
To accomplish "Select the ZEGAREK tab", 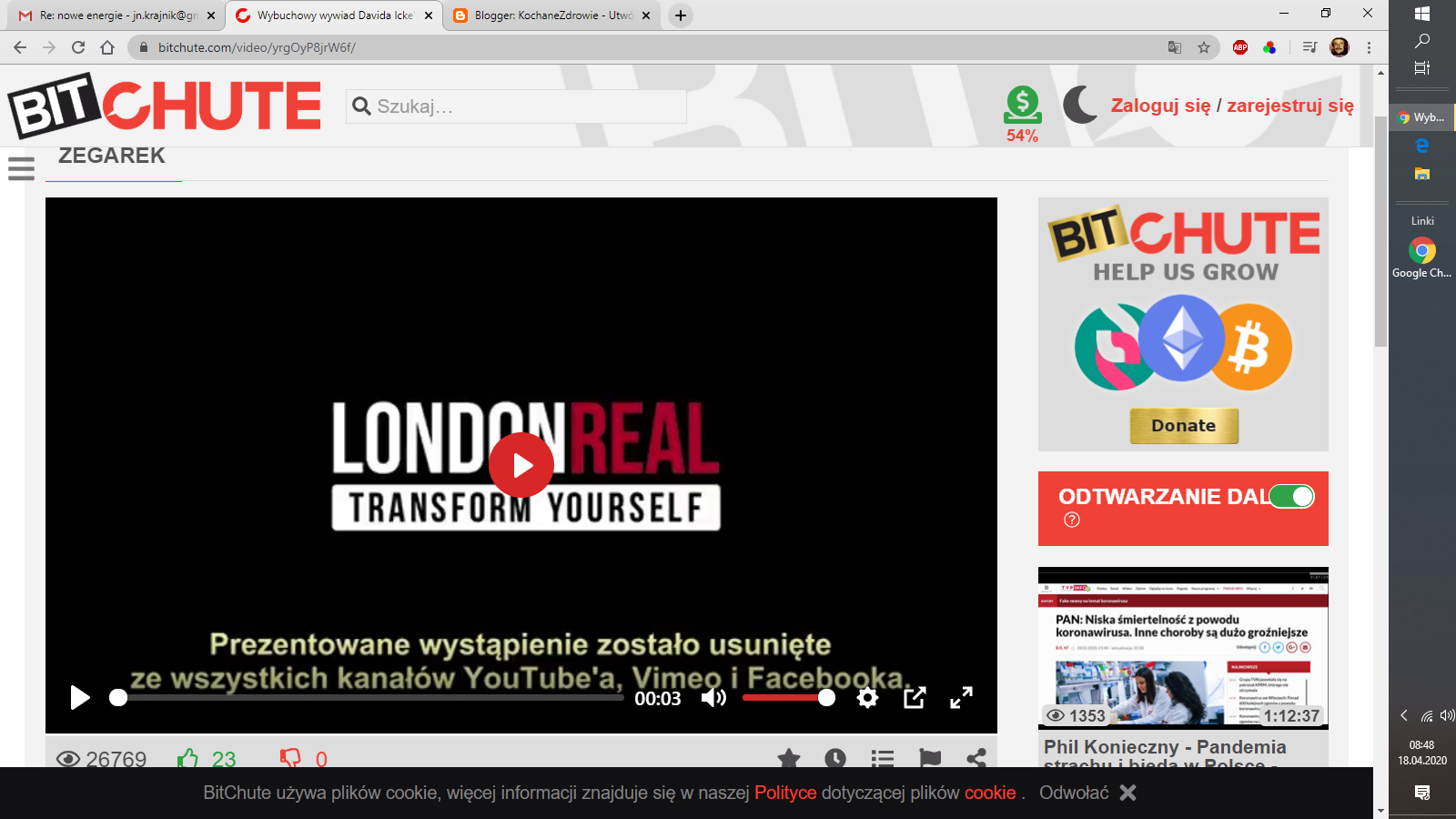I will pos(113,157).
